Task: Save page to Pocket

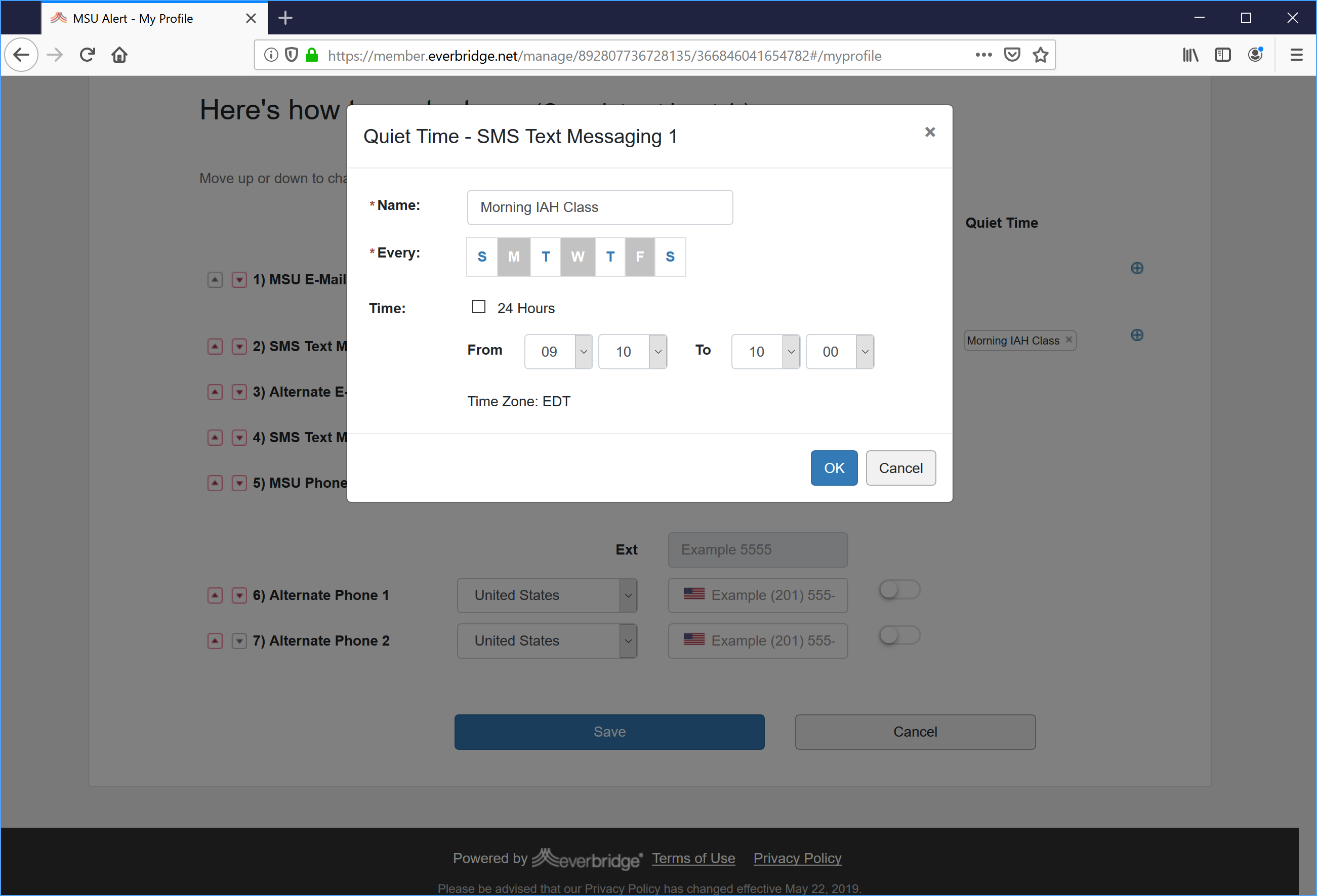Action: (1012, 55)
